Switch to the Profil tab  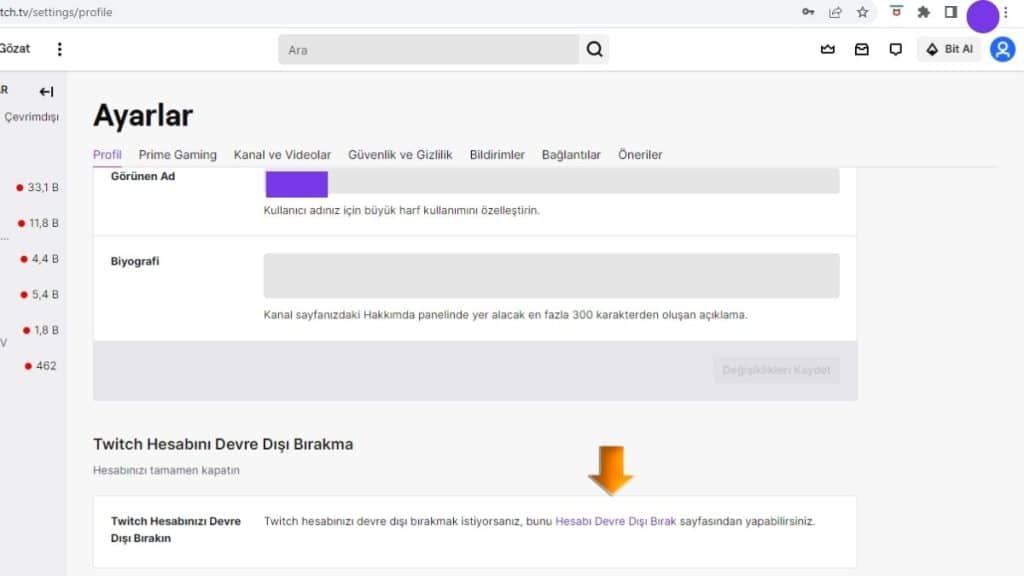coord(107,155)
